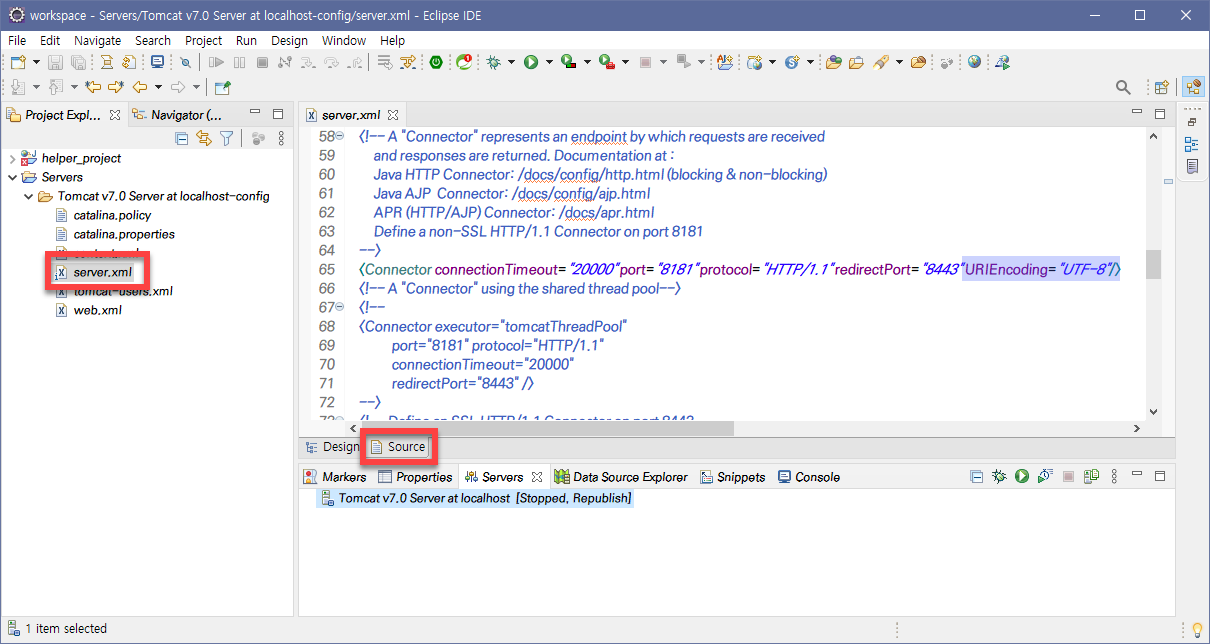
Task: Click the green Spring Boot power icon
Action: click(436, 62)
